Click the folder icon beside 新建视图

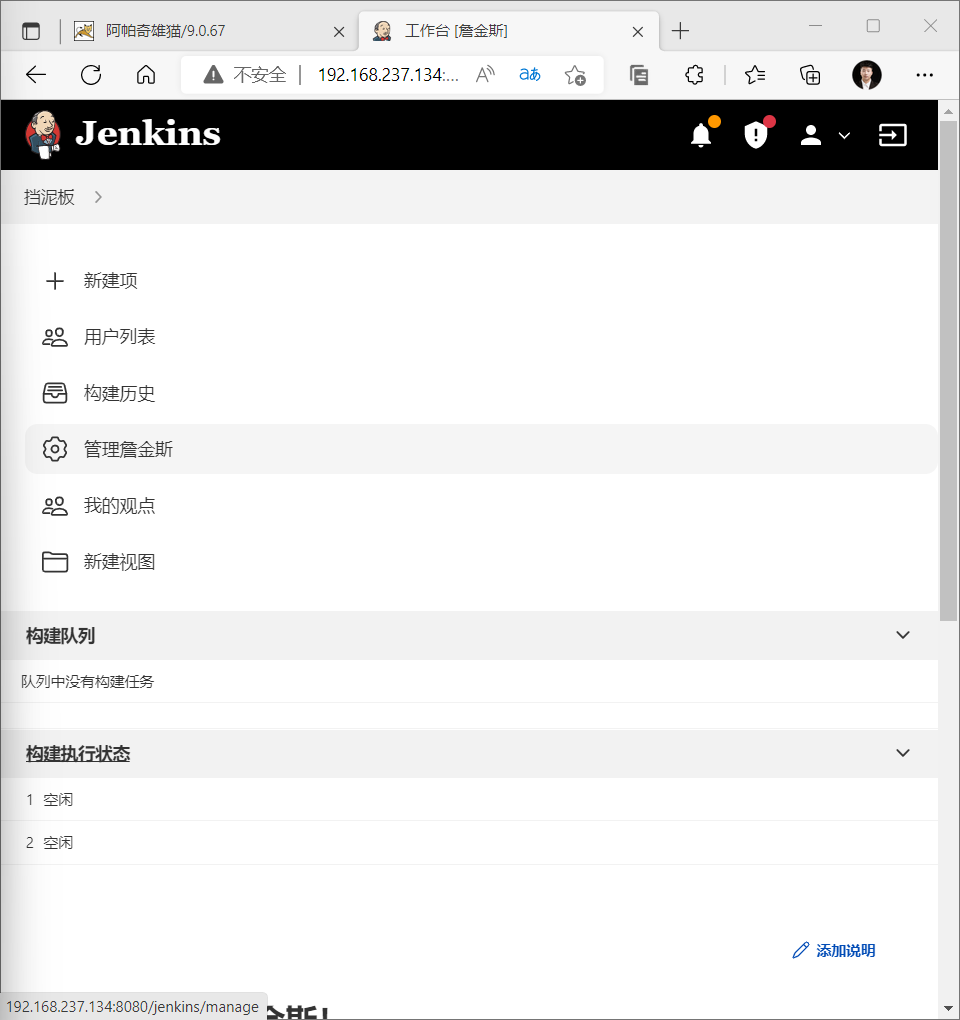click(55, 562)
